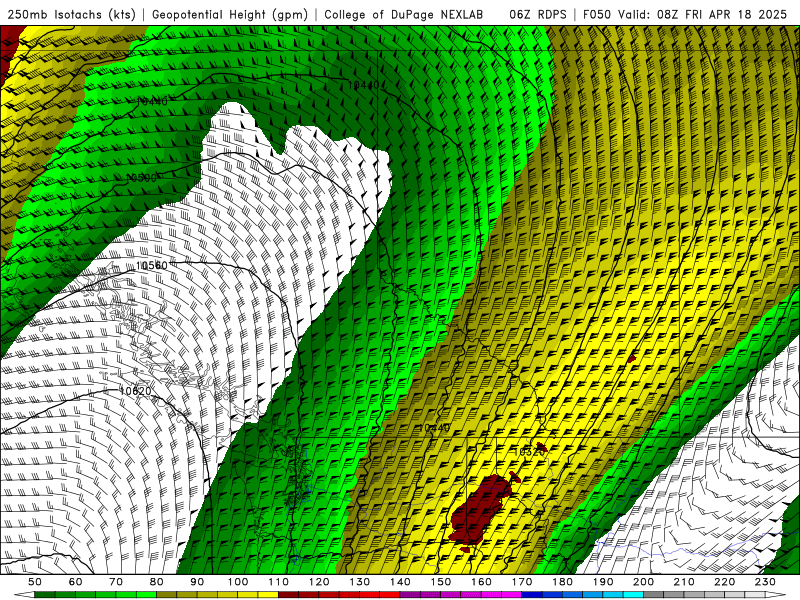
Task: Click the '250mb Isotachs (kts)' title text
Action: point(72,14)
